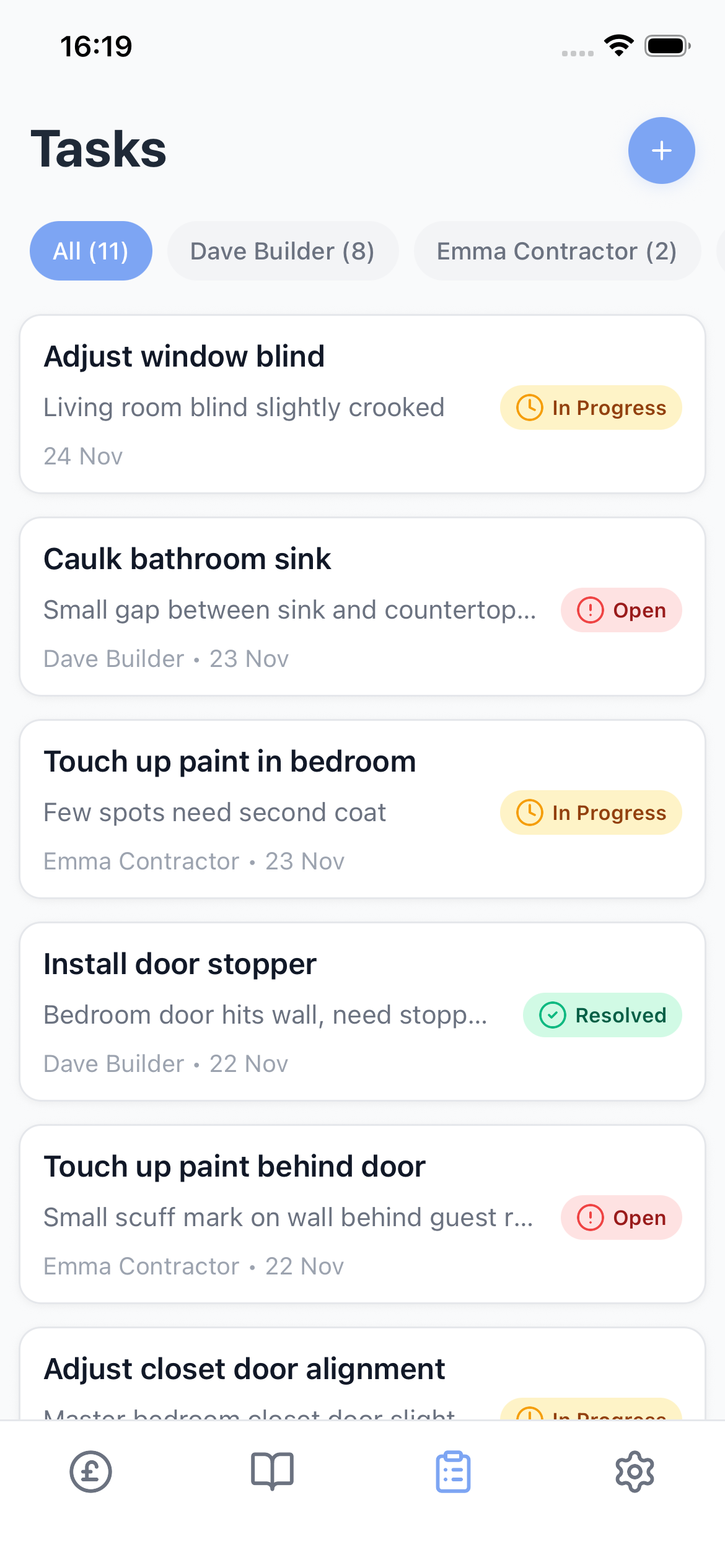This screenshot has width=725, height=1568.
Task: Filter tasks by Dave Builder (8)
Action: tap(283, 251)
